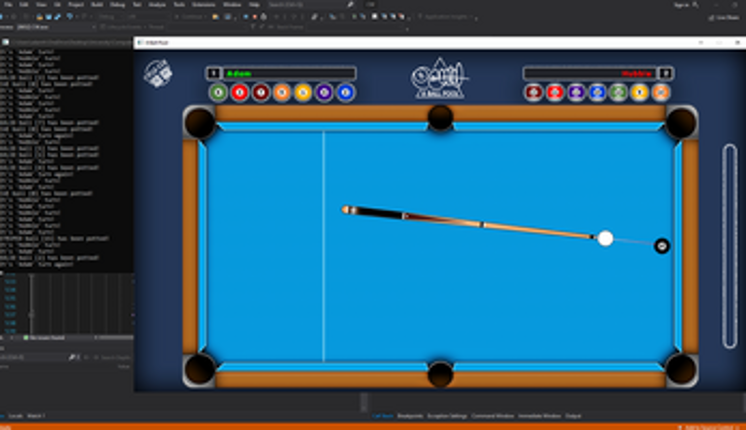This screenshot has width=746, height=430.
Task: Switch to the Exception Settings tab
Action: (x=447, y=416)
